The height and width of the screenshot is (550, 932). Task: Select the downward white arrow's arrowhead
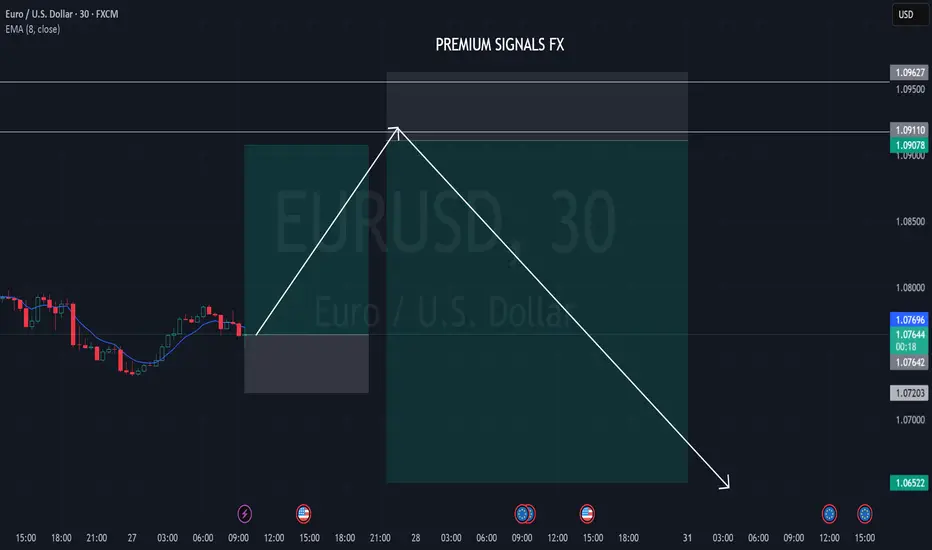pyautogui.click(x=725, y=484)
